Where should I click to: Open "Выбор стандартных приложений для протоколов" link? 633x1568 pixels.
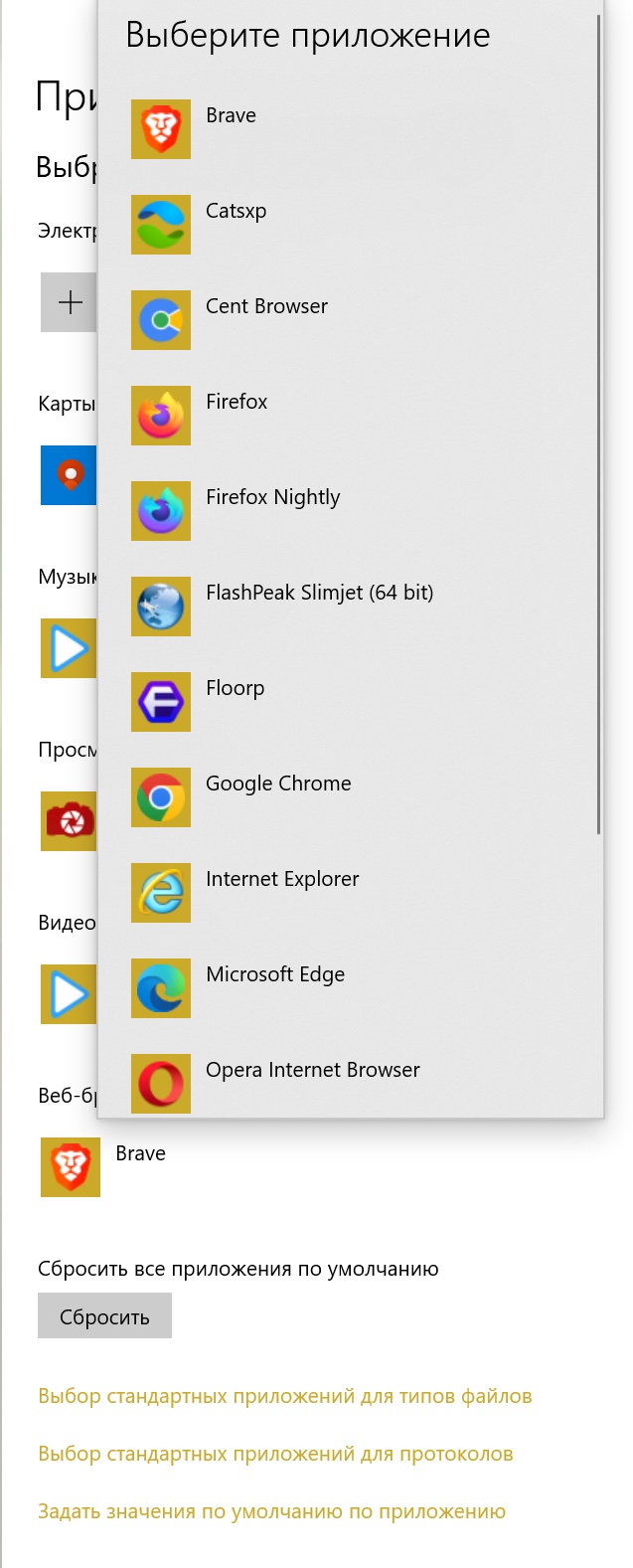[275, 1454]
